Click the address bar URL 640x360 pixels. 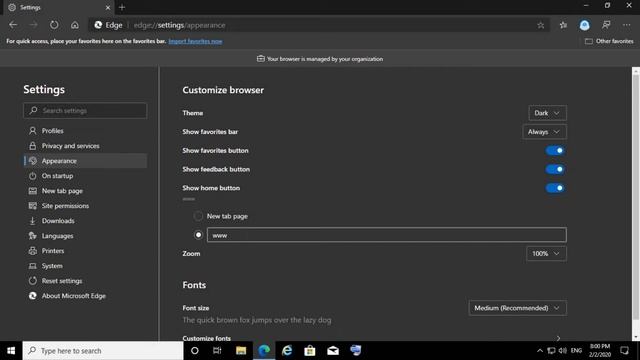(x=179, y=25)
